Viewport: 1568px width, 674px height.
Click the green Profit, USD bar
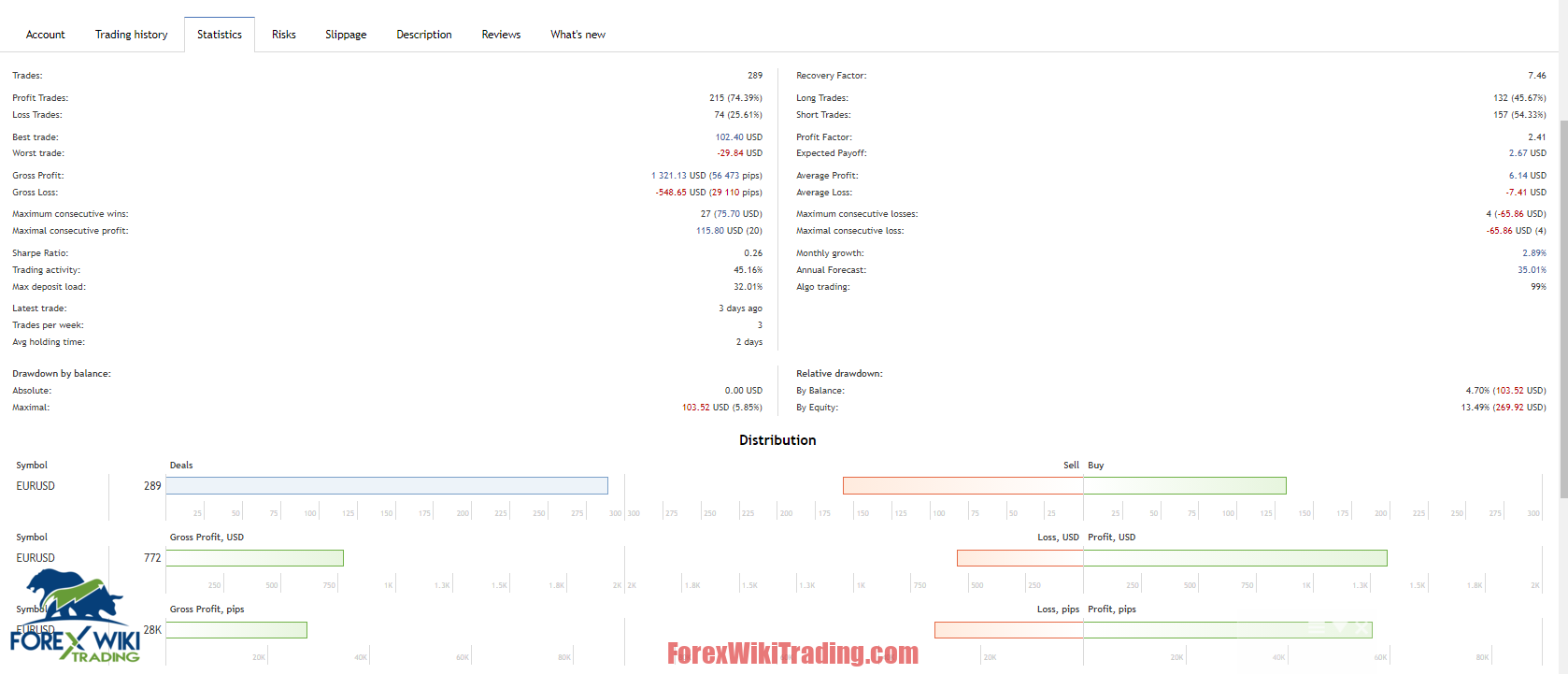pos(1235,558)
